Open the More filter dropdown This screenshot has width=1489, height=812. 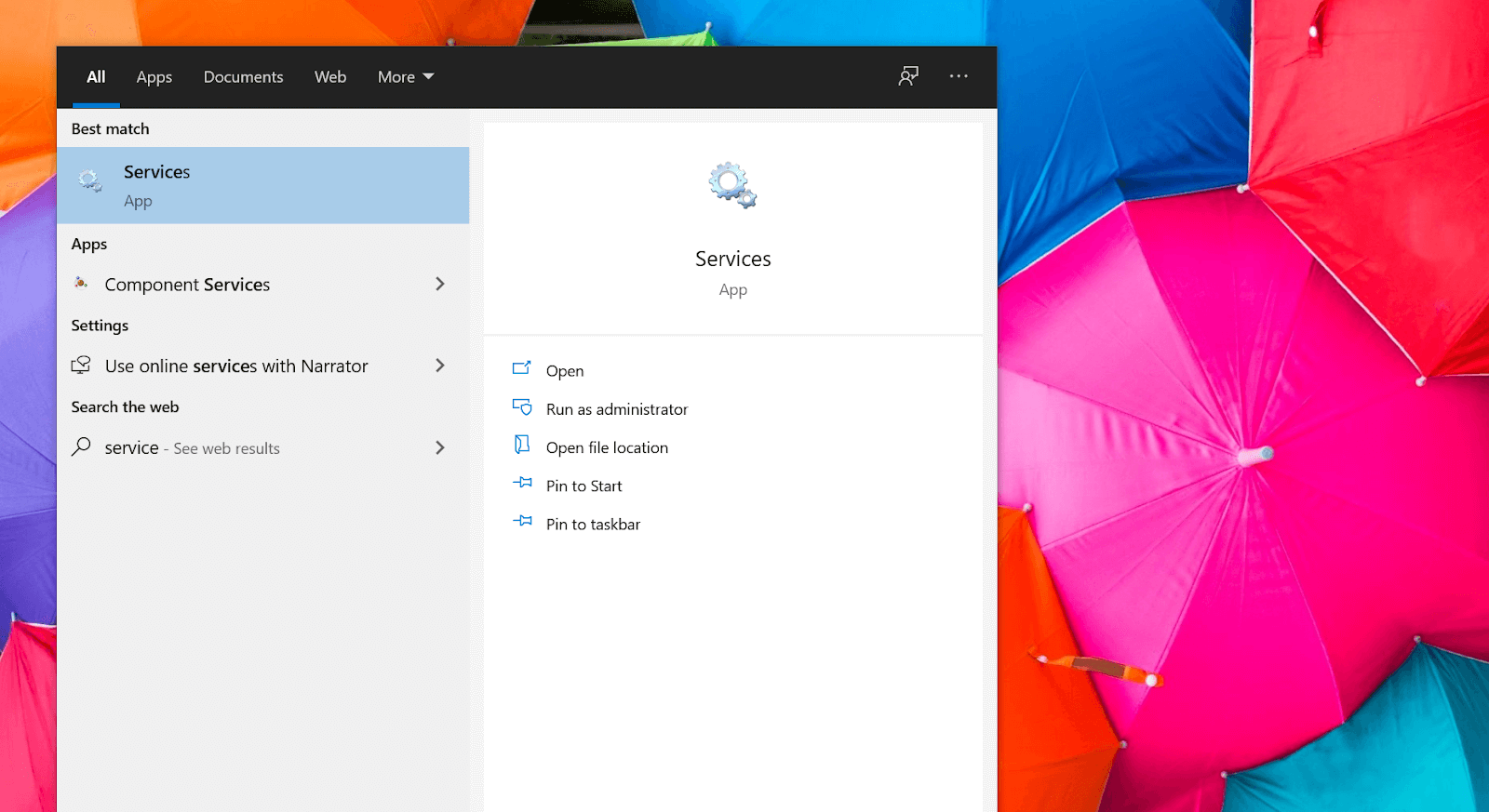(x=406, y=77)
